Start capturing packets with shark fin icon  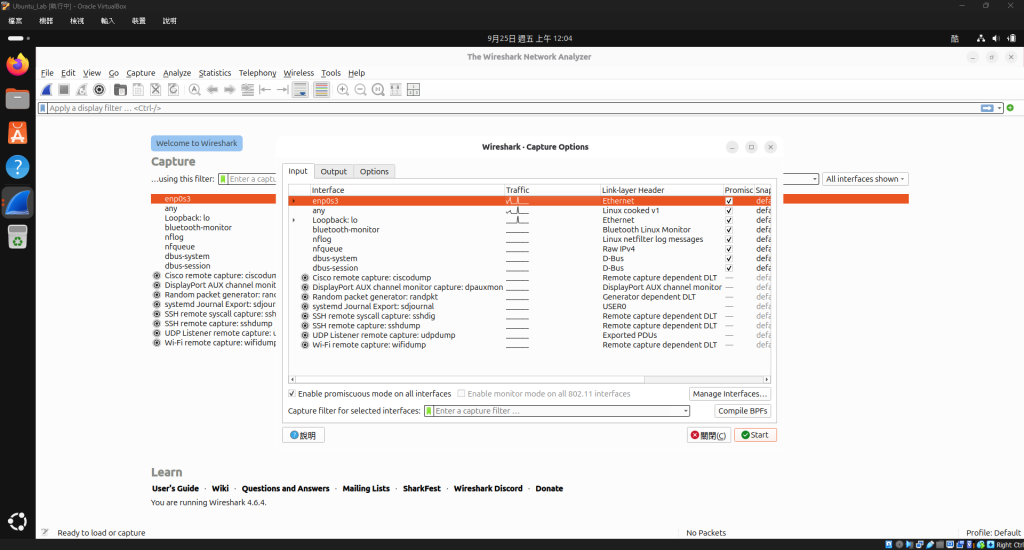(x=46, y=90)
